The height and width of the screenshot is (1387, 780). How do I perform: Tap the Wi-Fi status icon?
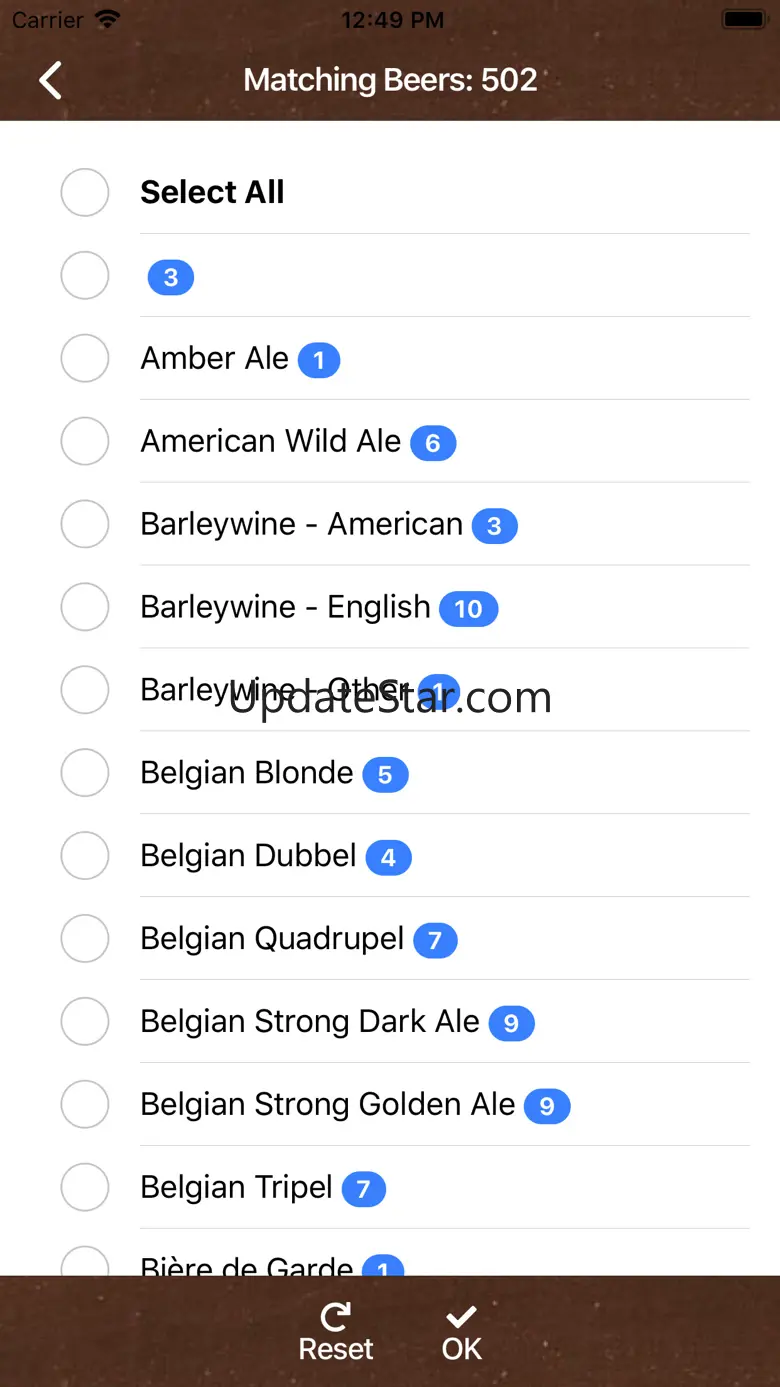(107, 19)
